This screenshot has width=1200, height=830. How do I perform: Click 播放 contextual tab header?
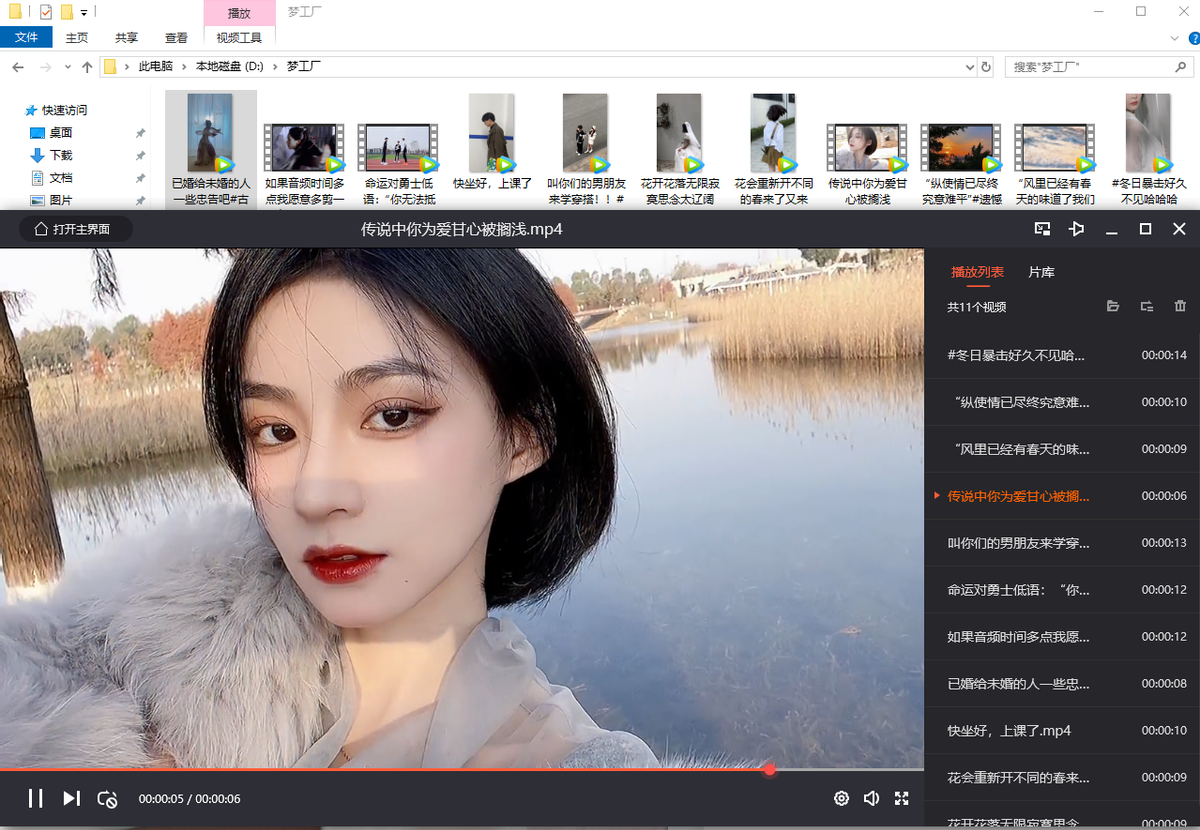point(239,13)
